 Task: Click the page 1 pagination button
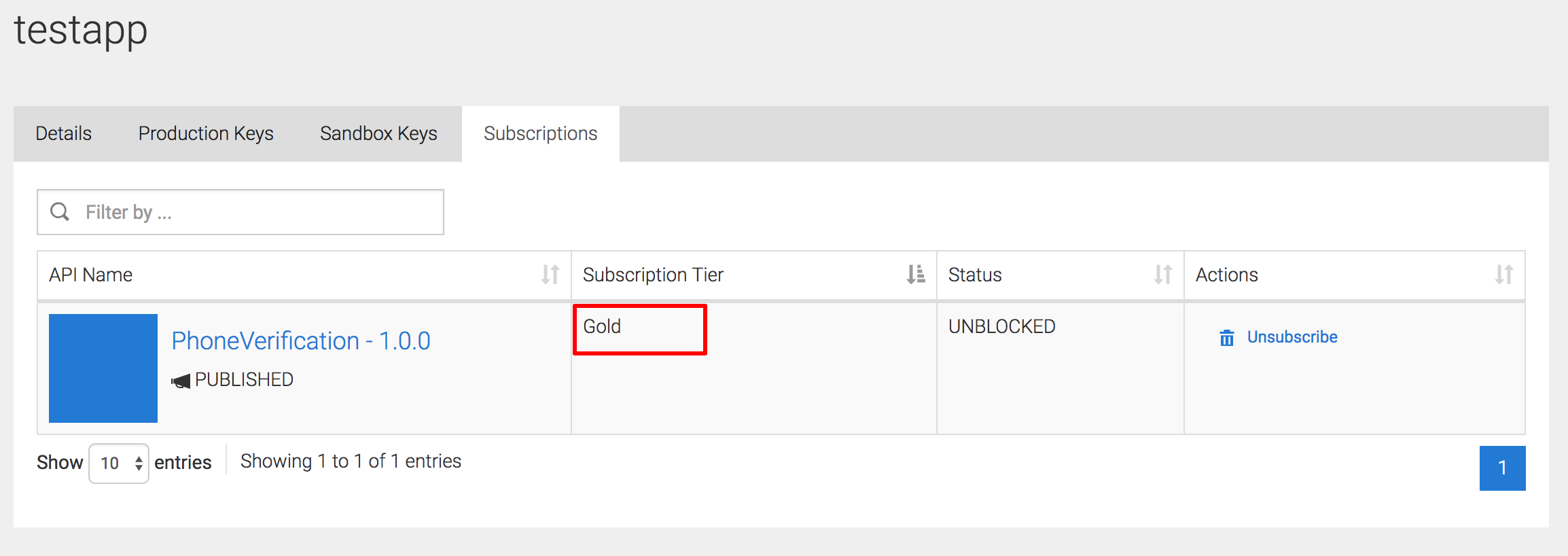pyautogui.click(x=1502, y=468)
